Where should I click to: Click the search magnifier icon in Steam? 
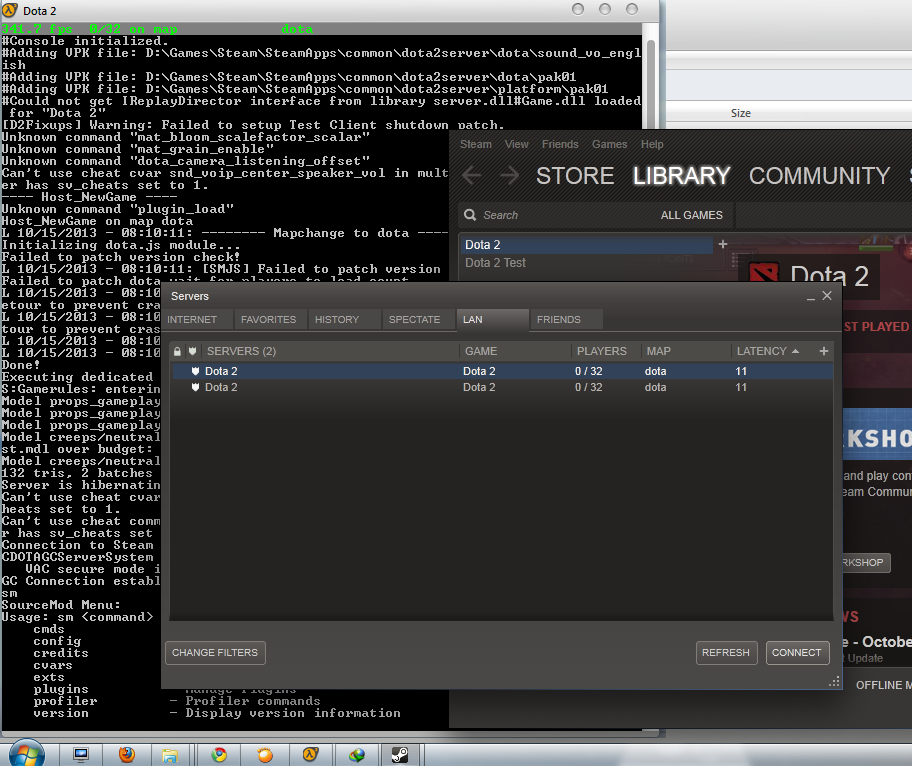(470, 215)
